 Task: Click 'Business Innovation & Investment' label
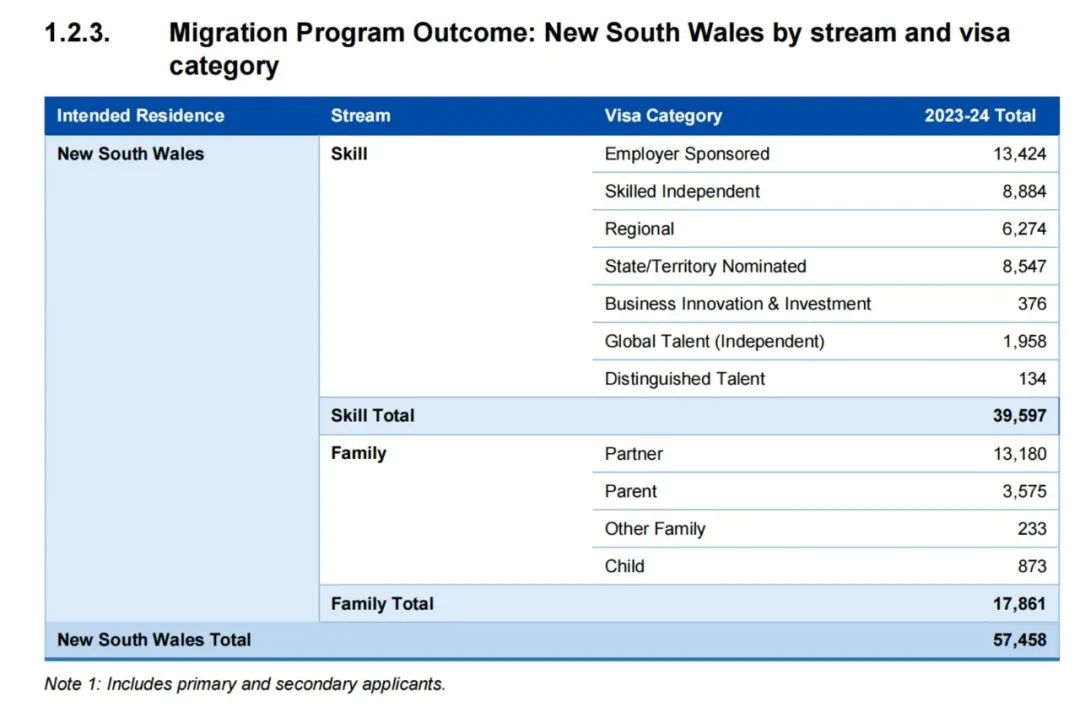tap(738, 303)
